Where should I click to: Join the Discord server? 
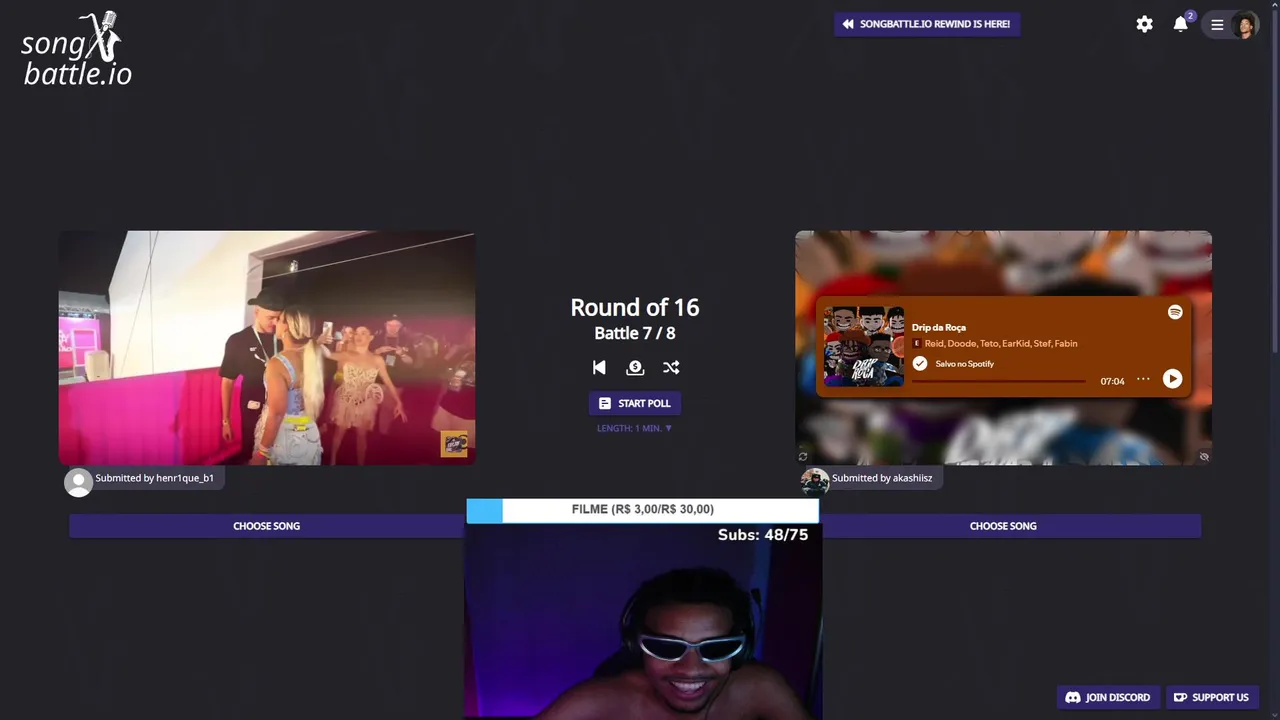(x=1109, y=697)
